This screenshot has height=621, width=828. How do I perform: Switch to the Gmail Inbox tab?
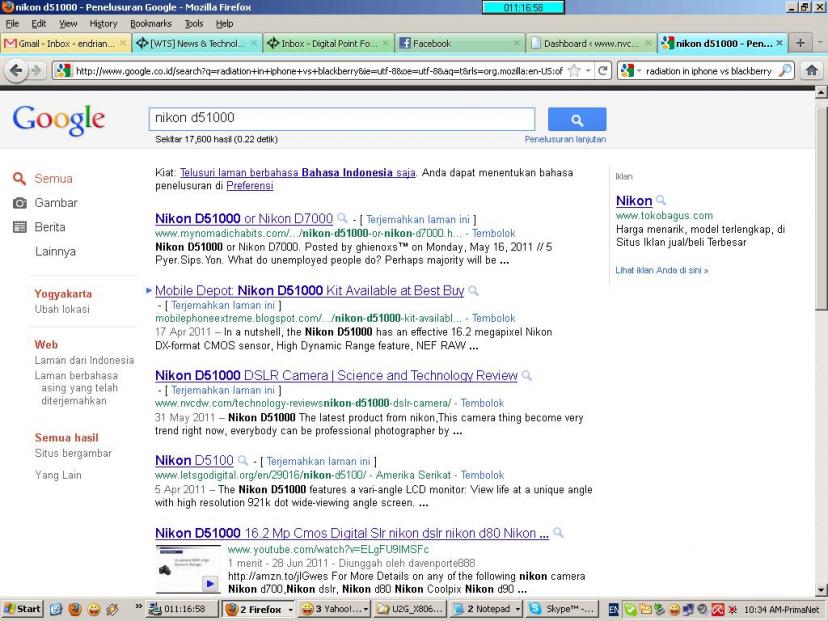(x=60, y=44)
